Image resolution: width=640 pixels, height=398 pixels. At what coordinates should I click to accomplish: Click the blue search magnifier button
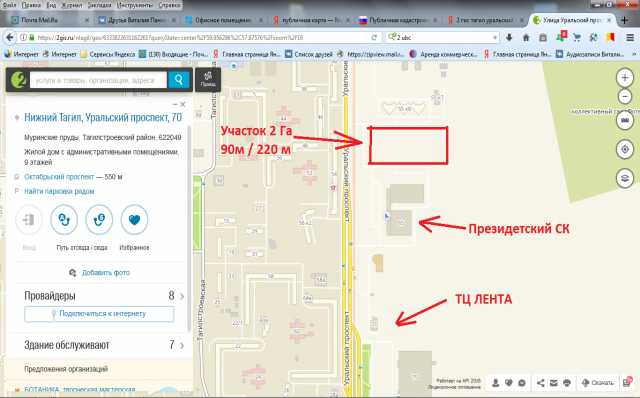tap(179, 80)
